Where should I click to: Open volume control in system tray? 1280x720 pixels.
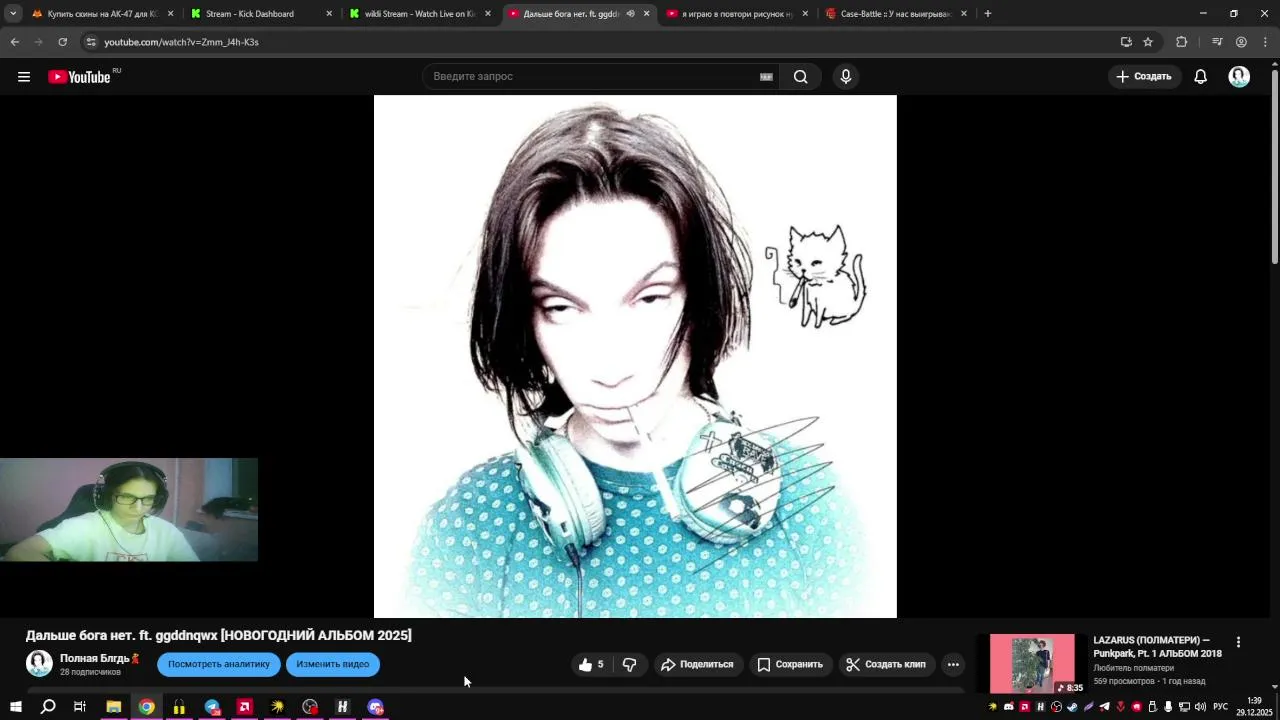(x=1200, y=707)
